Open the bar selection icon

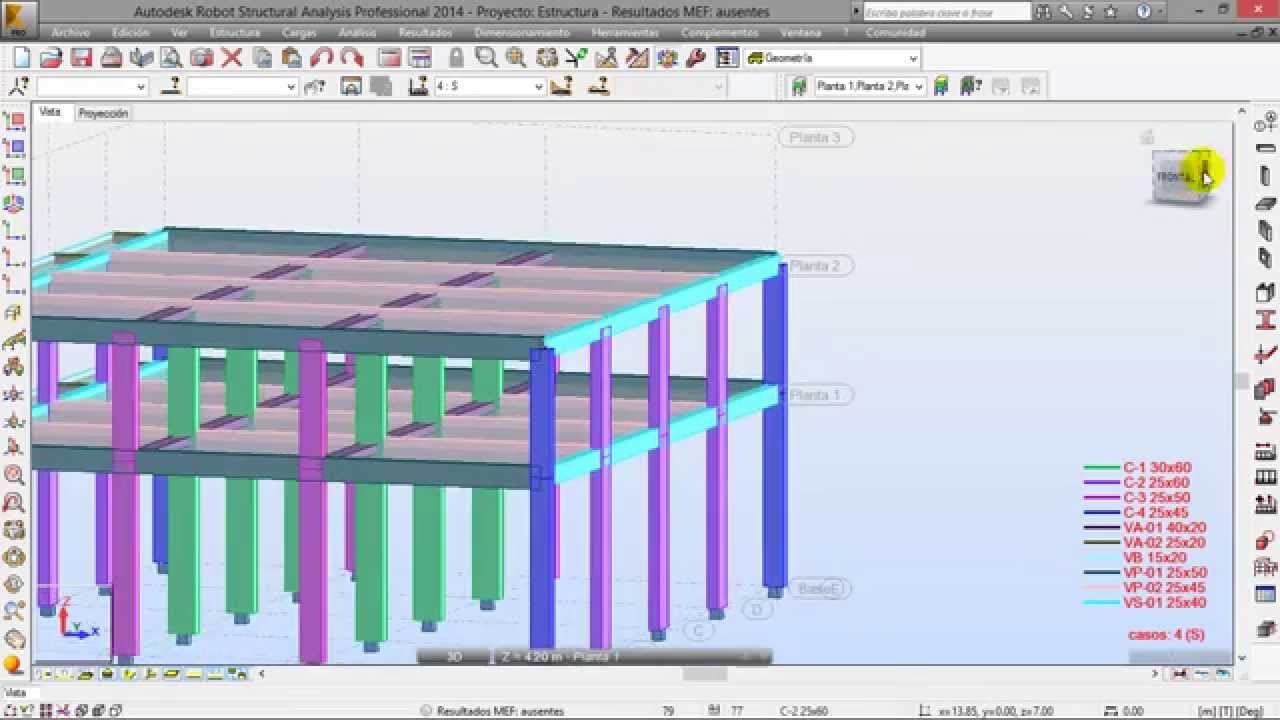pos(170,87)
